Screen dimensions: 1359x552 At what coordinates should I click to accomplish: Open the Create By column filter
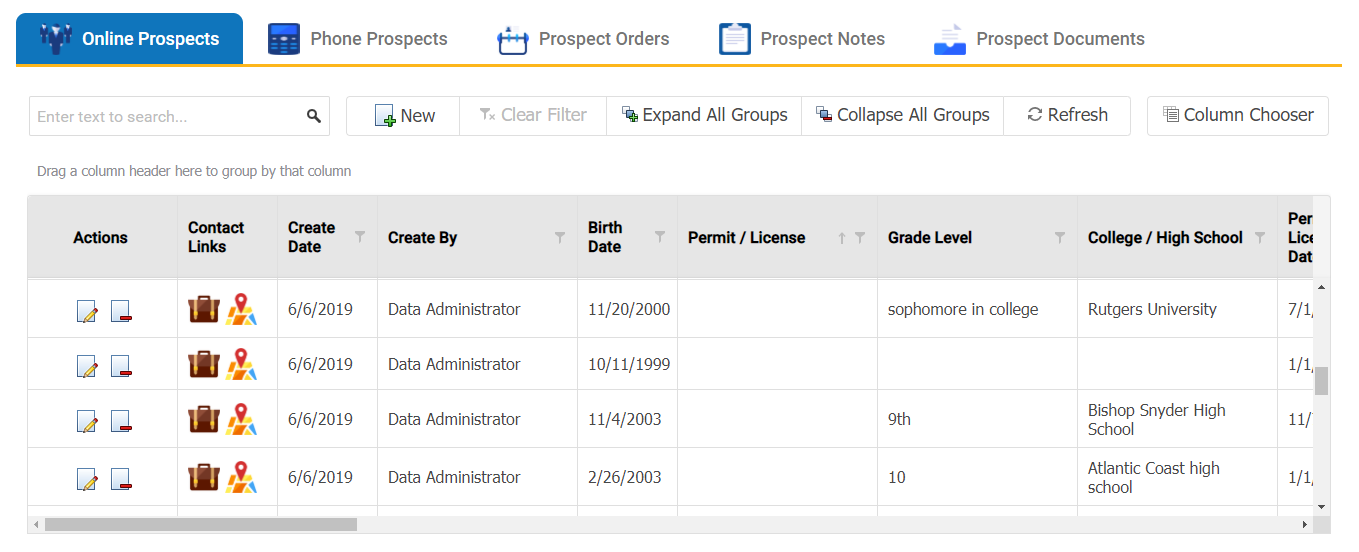[560, 237]
